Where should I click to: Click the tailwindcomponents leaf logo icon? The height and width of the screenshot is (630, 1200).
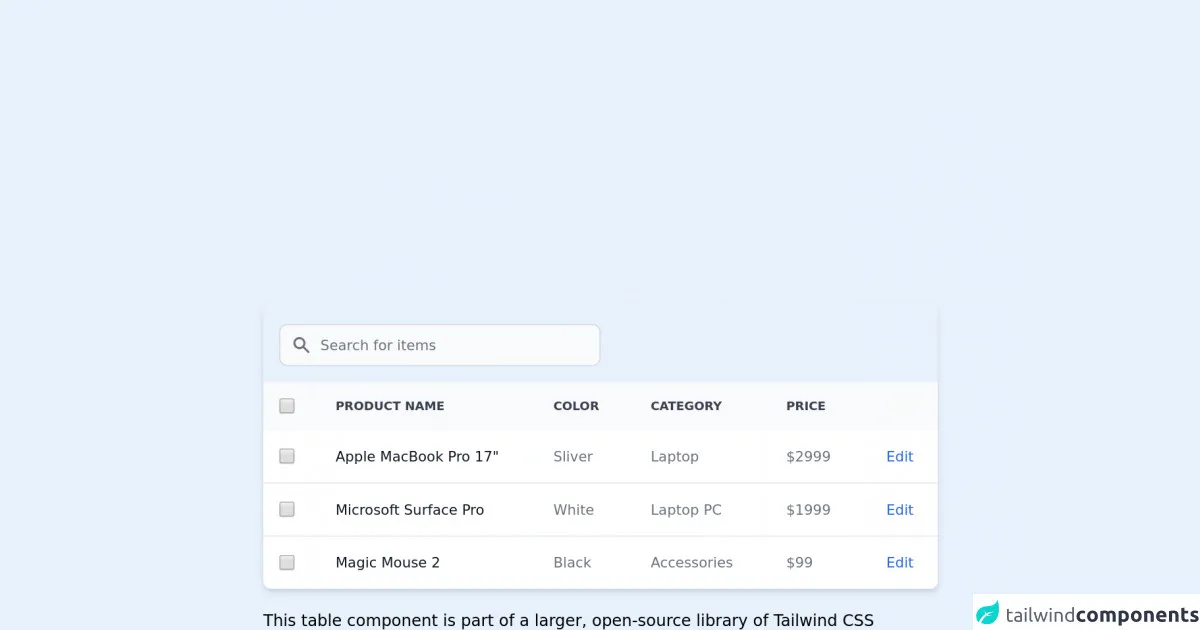[988, 613]
